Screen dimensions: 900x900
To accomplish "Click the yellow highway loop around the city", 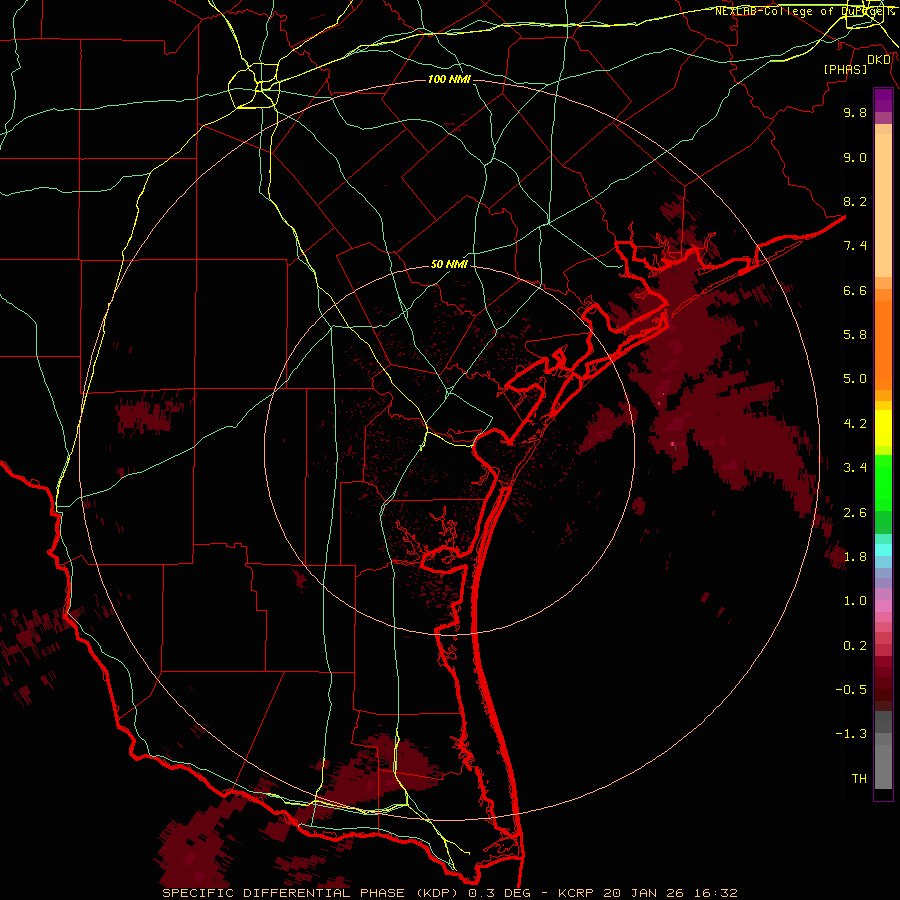I will coord(254,87).
